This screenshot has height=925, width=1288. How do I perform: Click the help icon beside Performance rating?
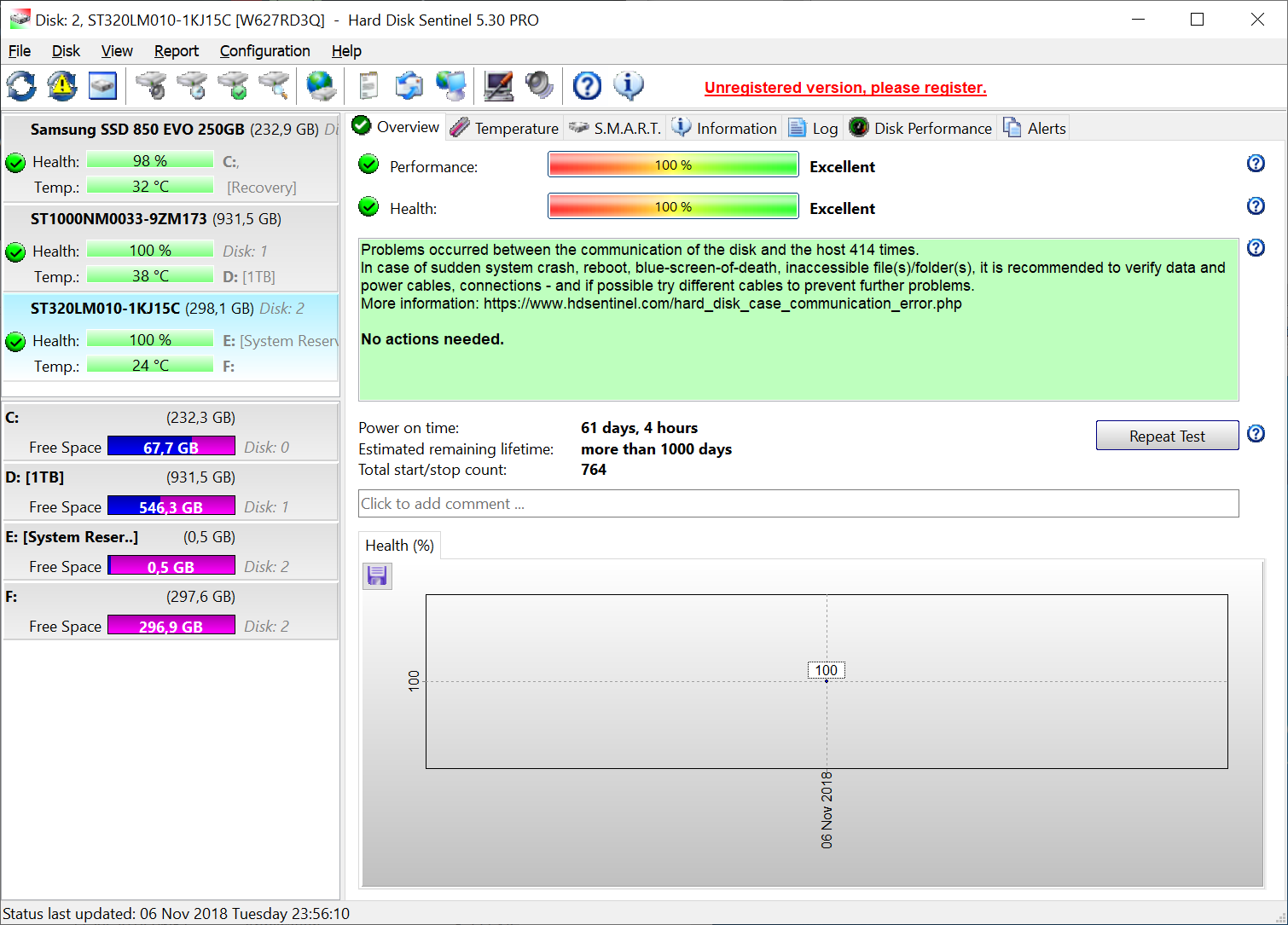coord(1256,164)
